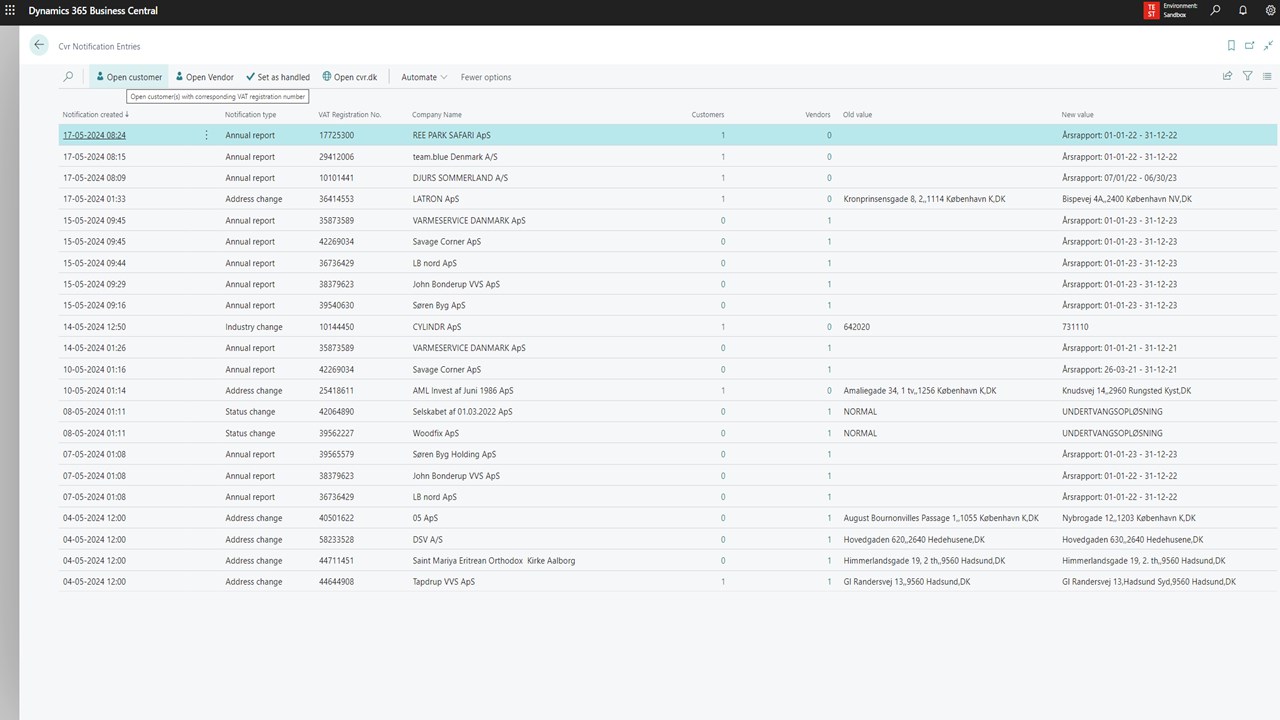1280x720 pixels.
Task: Search the list with the toolbar magnifier
Action: point(68,77)
